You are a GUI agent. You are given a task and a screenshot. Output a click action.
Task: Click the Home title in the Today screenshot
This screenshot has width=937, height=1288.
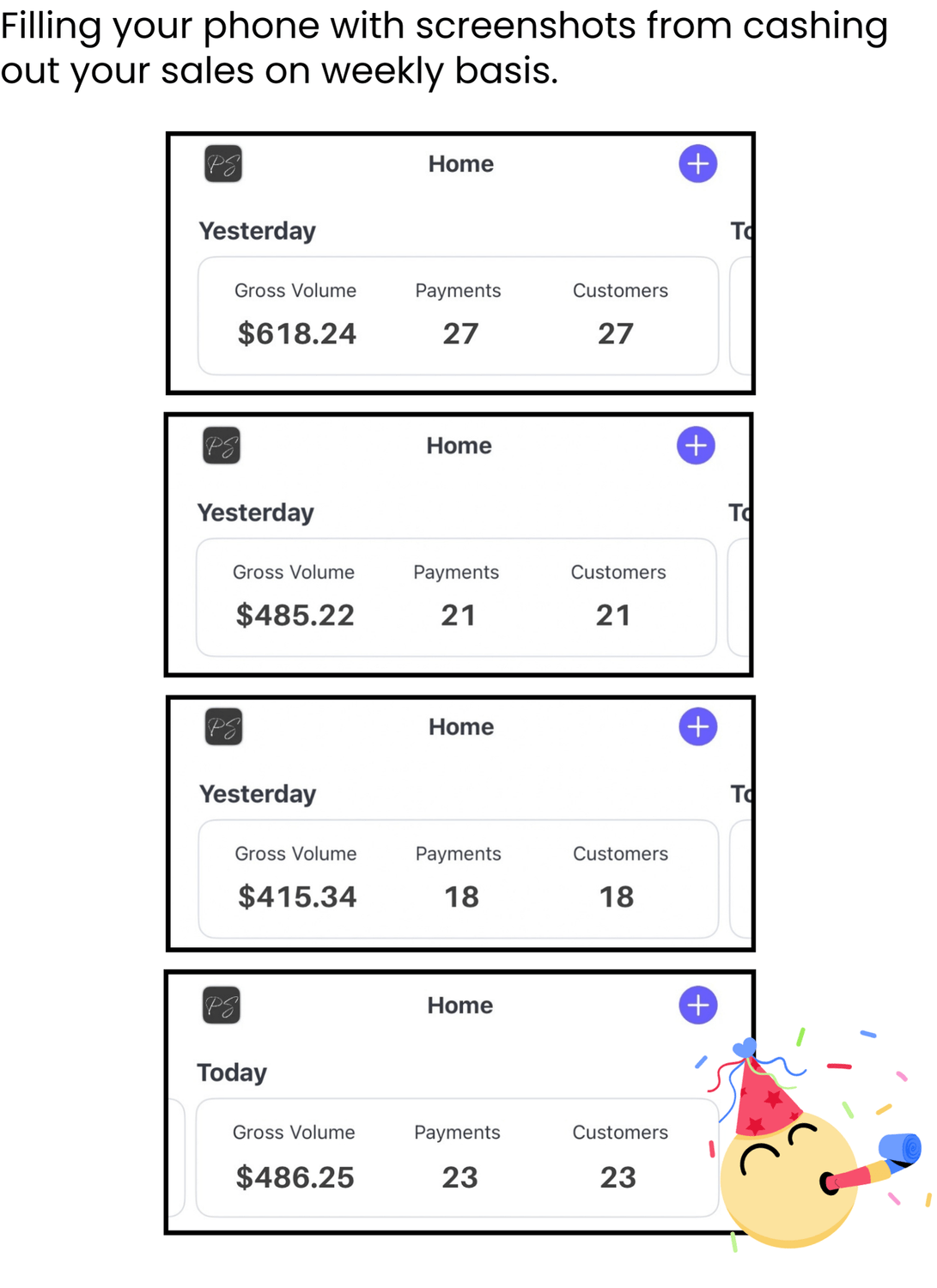coord(460,1005)
